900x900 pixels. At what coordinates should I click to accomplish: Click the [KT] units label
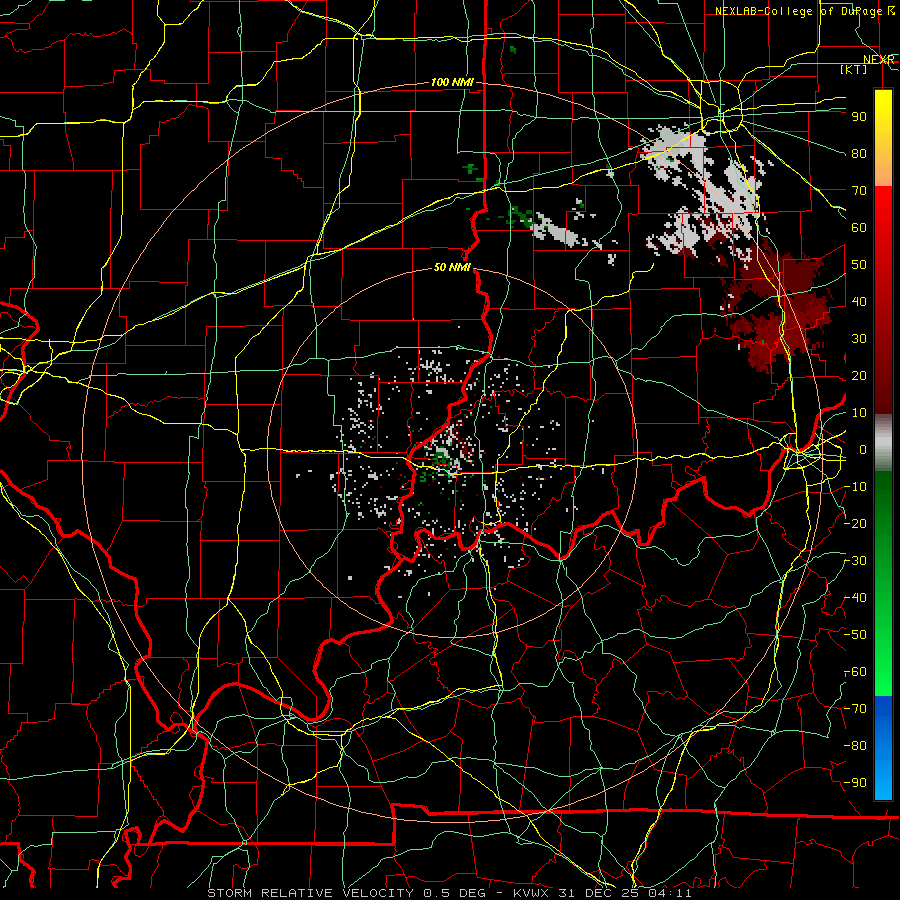coord(854,70)
